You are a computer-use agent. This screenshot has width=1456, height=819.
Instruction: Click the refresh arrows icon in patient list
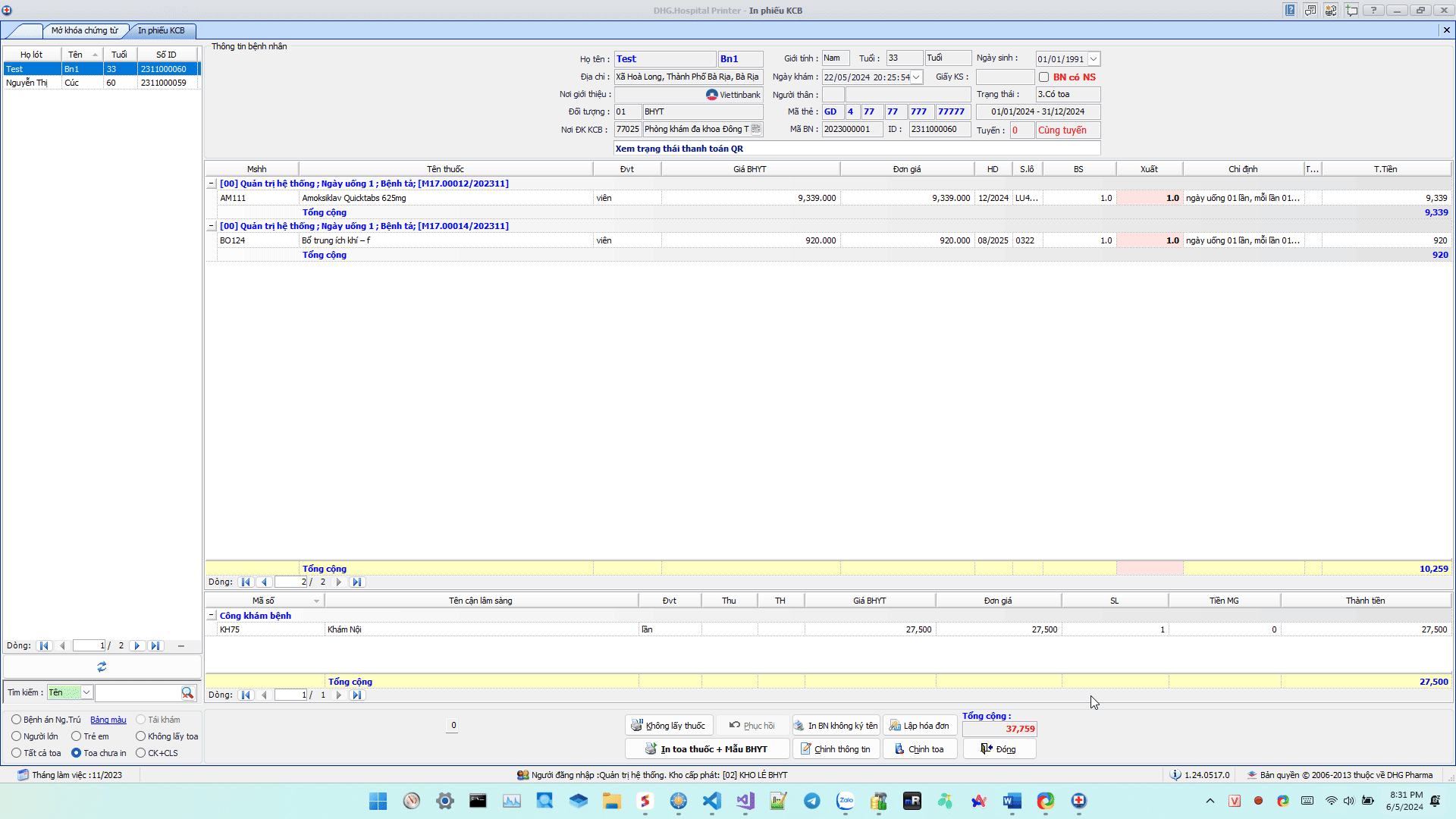[x=102, y=667]
